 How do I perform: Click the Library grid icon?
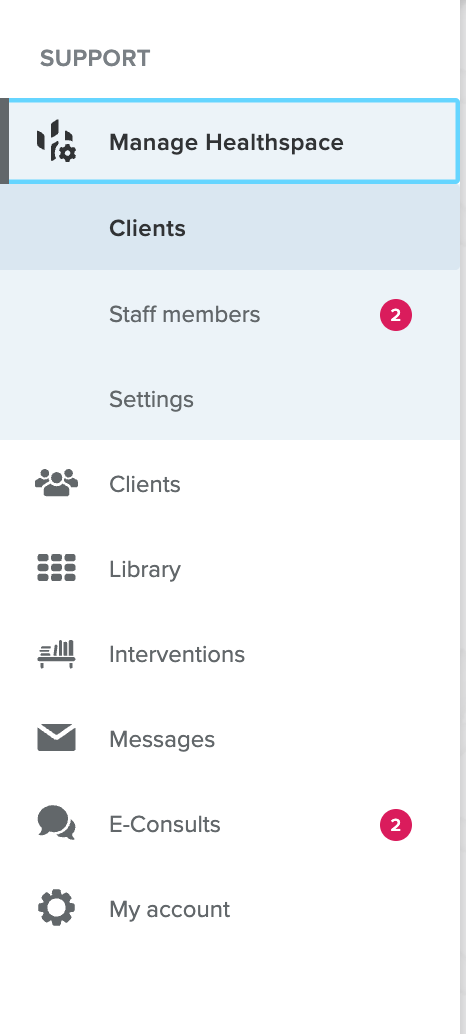point(56,568)
